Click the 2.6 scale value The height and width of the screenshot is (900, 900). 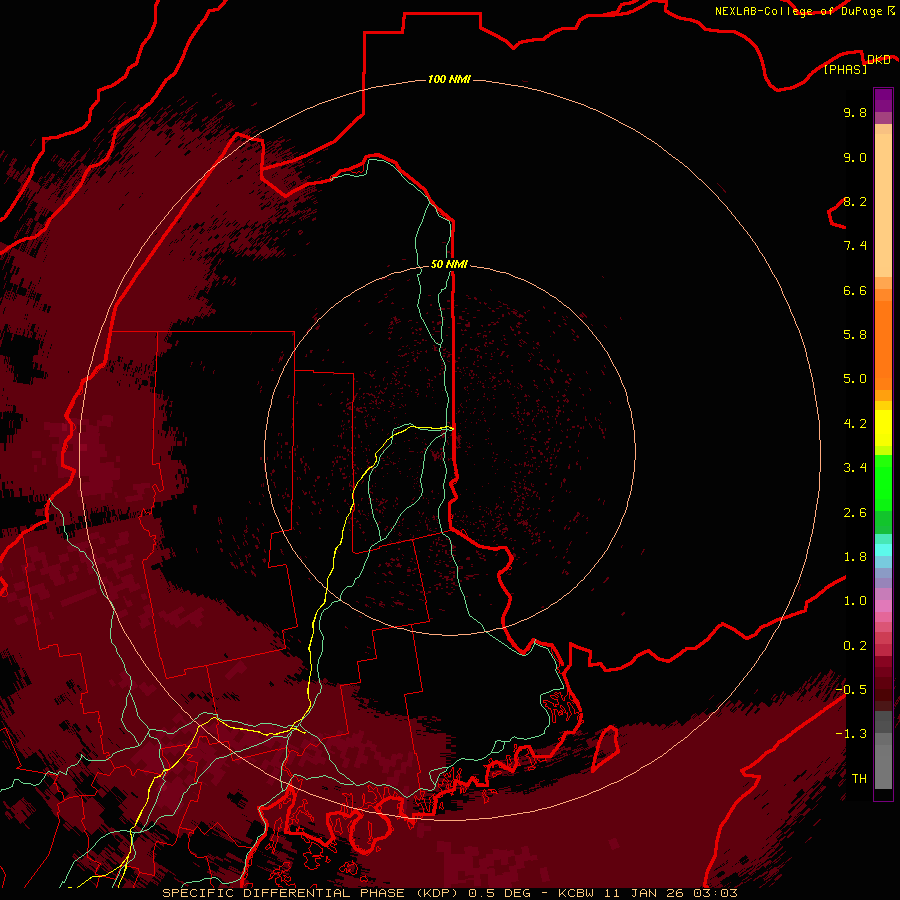click(x=855, y=513)
